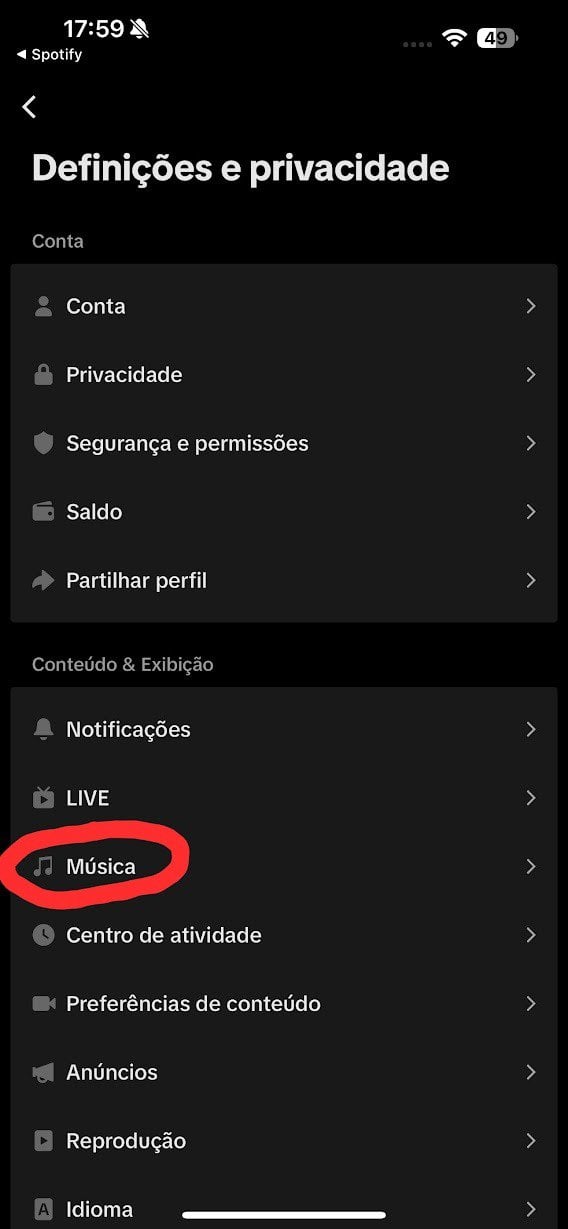Viewport: 568px width, 1229px height.
Task: Tap the back arrow at top
Action: [x=29, y=107]
